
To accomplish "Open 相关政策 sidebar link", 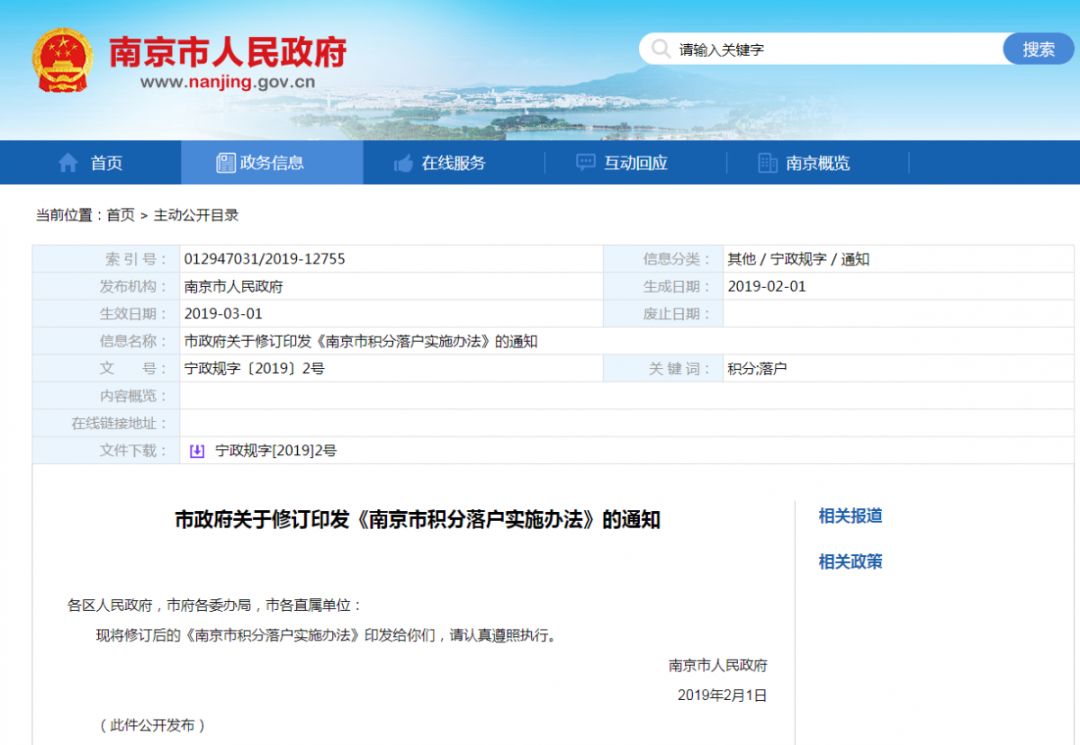I will coord(850,561).
